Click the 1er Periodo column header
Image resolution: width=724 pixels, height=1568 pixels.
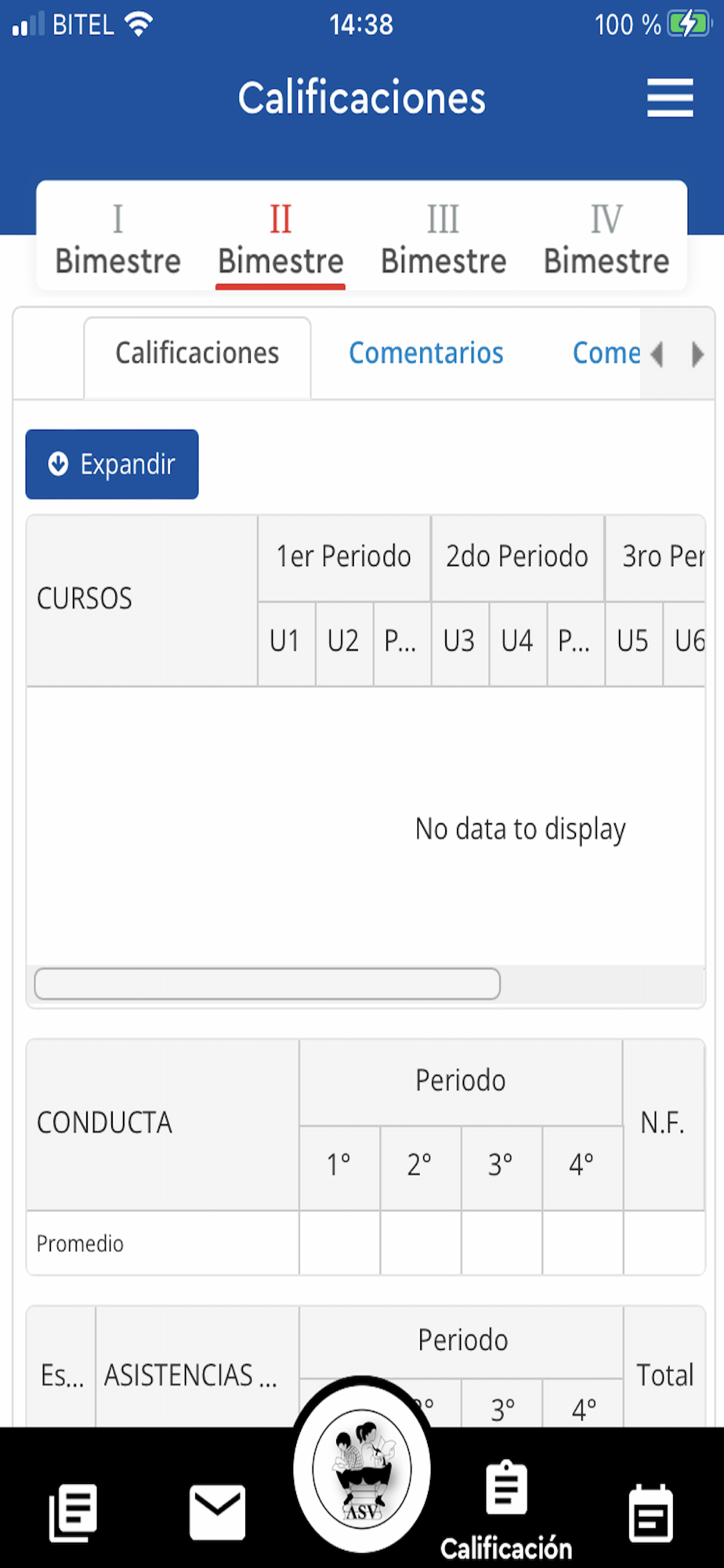point(344,557)
